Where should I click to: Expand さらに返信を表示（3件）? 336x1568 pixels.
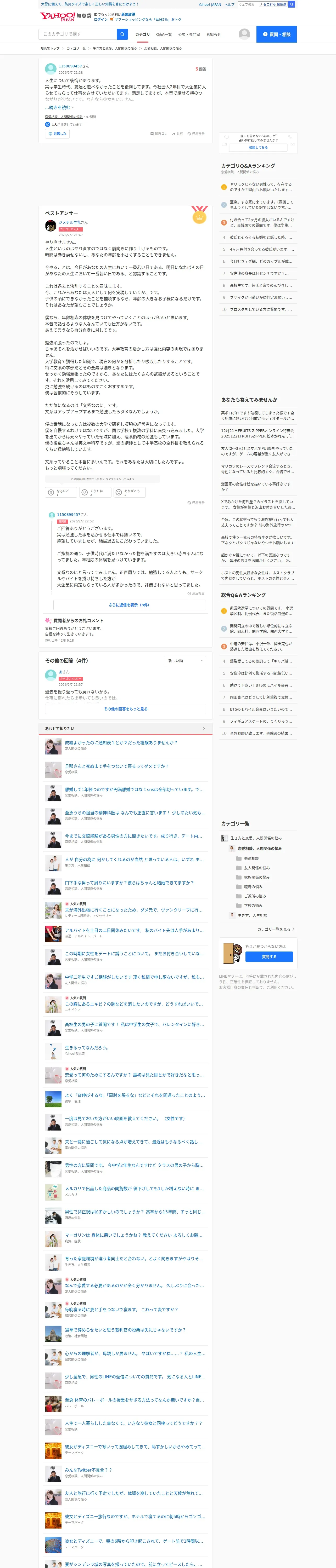[x=129, y=605]
